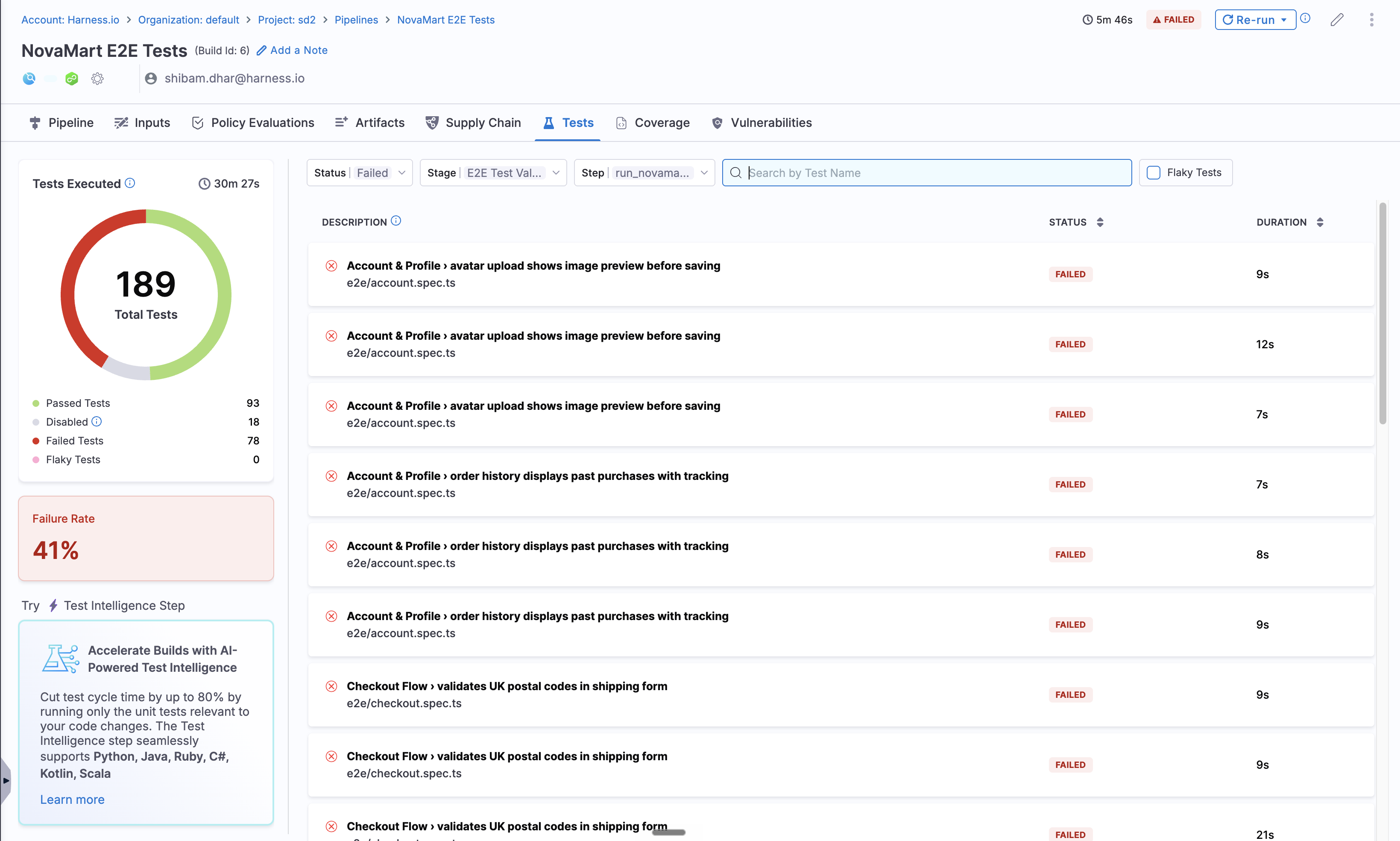This screenshot has width=1400, height=841.
Task: Open the Project: sd2 breadcrumb
Action: pyautogui.click(x=287, y=20)
